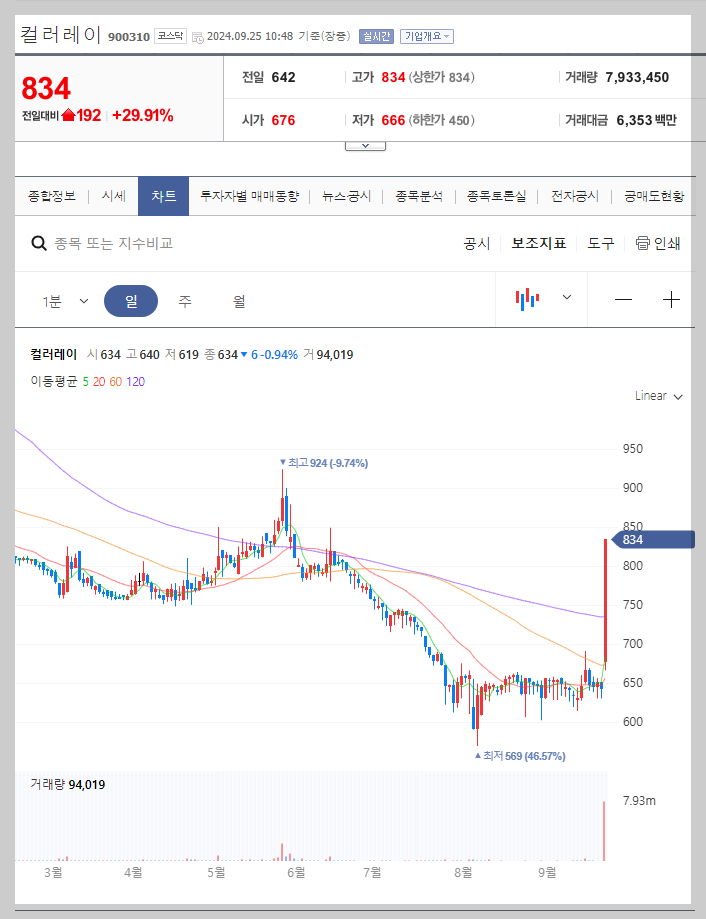The image size is (706, 919).
Task: Click the red 834 price marker
Action: tap(650, 539)
